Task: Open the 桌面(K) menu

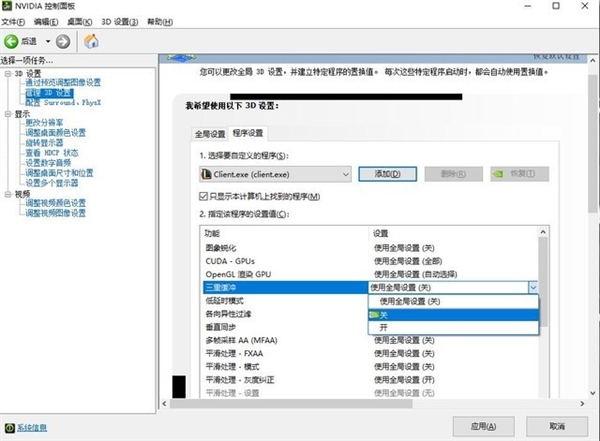Action: (x=80, y=22)
